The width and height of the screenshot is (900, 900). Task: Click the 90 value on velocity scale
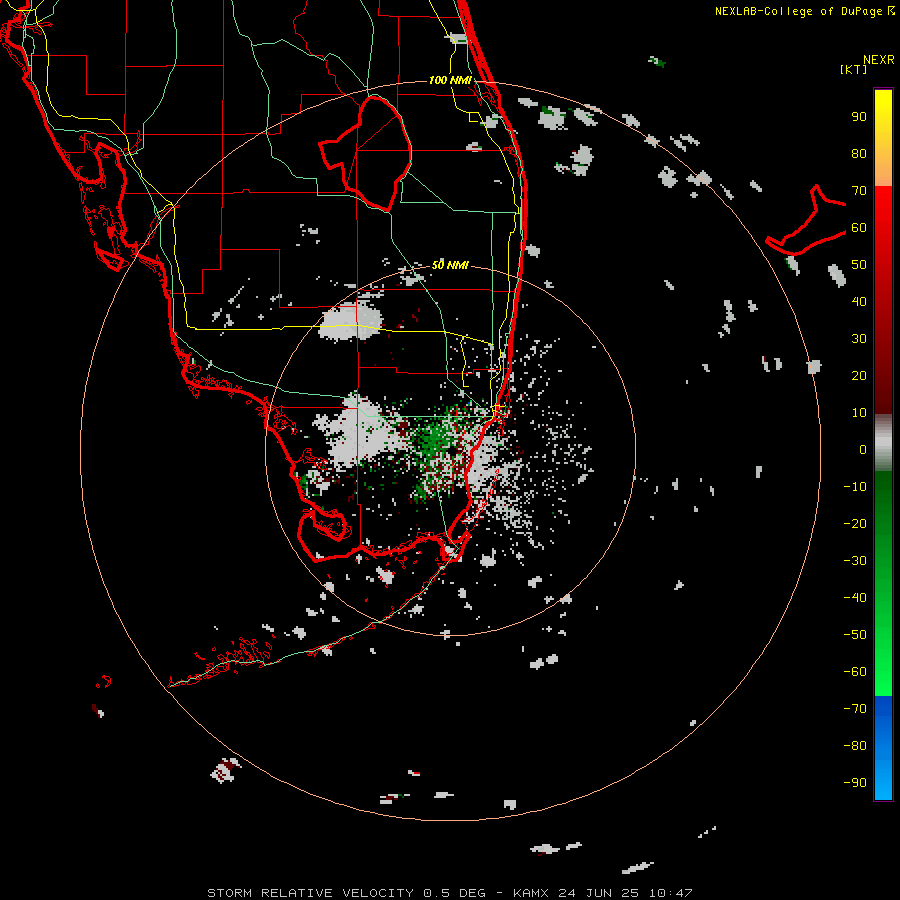pos(859,117)
